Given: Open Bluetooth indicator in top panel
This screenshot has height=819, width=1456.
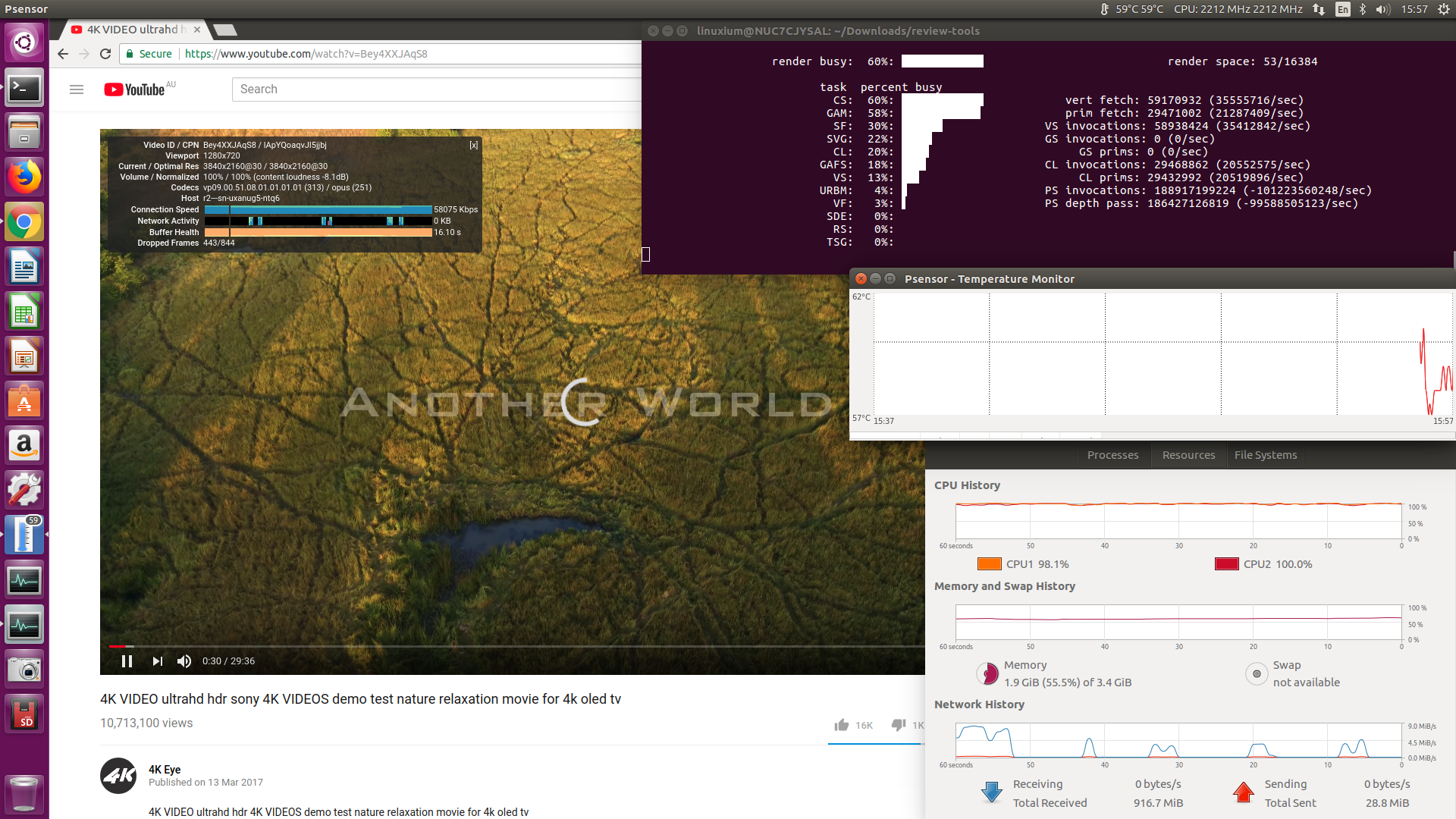Looking at the screenshot, I should click(1363, 9).
